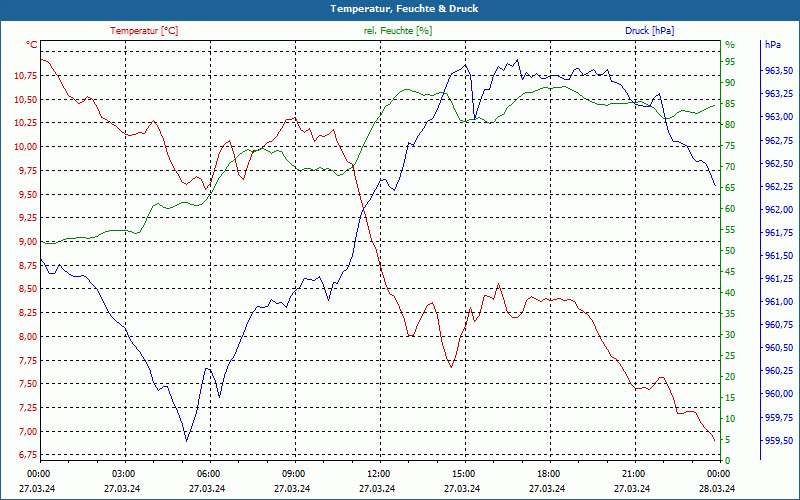Click '35' on the green humidity axis
Image resolution: width=800 pixels, height=500 pixels.
coord(730,314)
